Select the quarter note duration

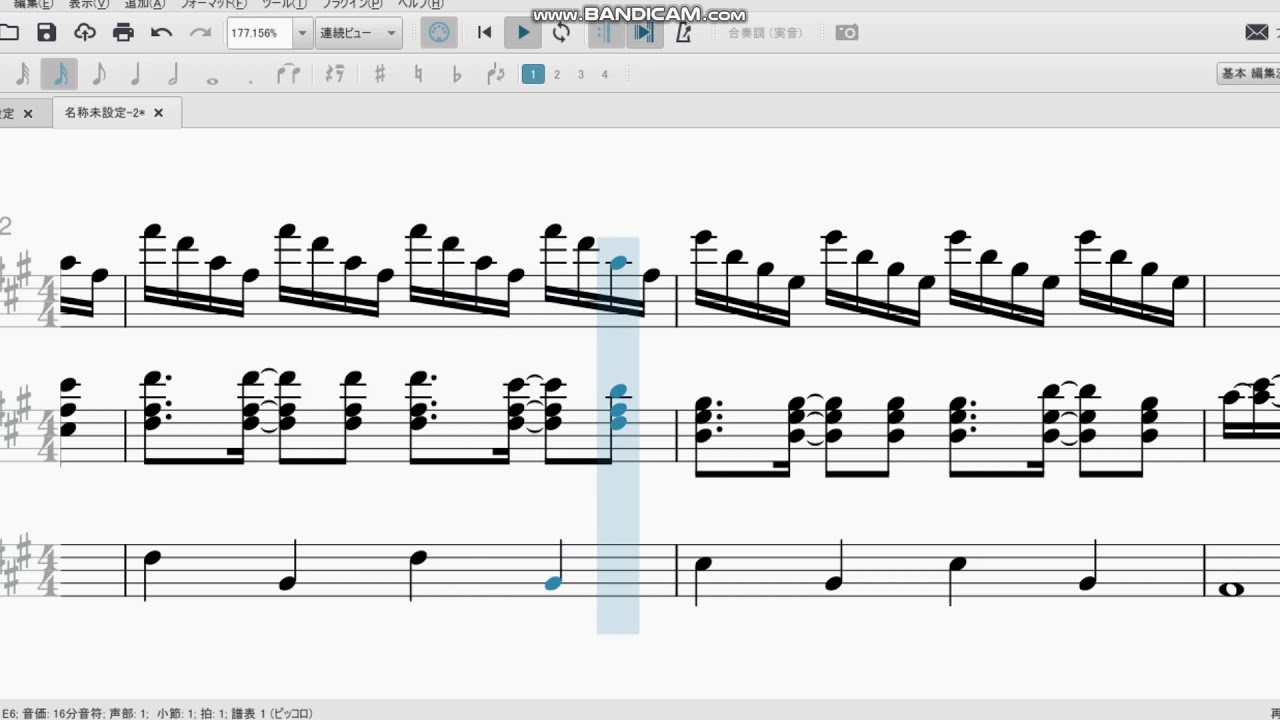click(x=136, y=74)
